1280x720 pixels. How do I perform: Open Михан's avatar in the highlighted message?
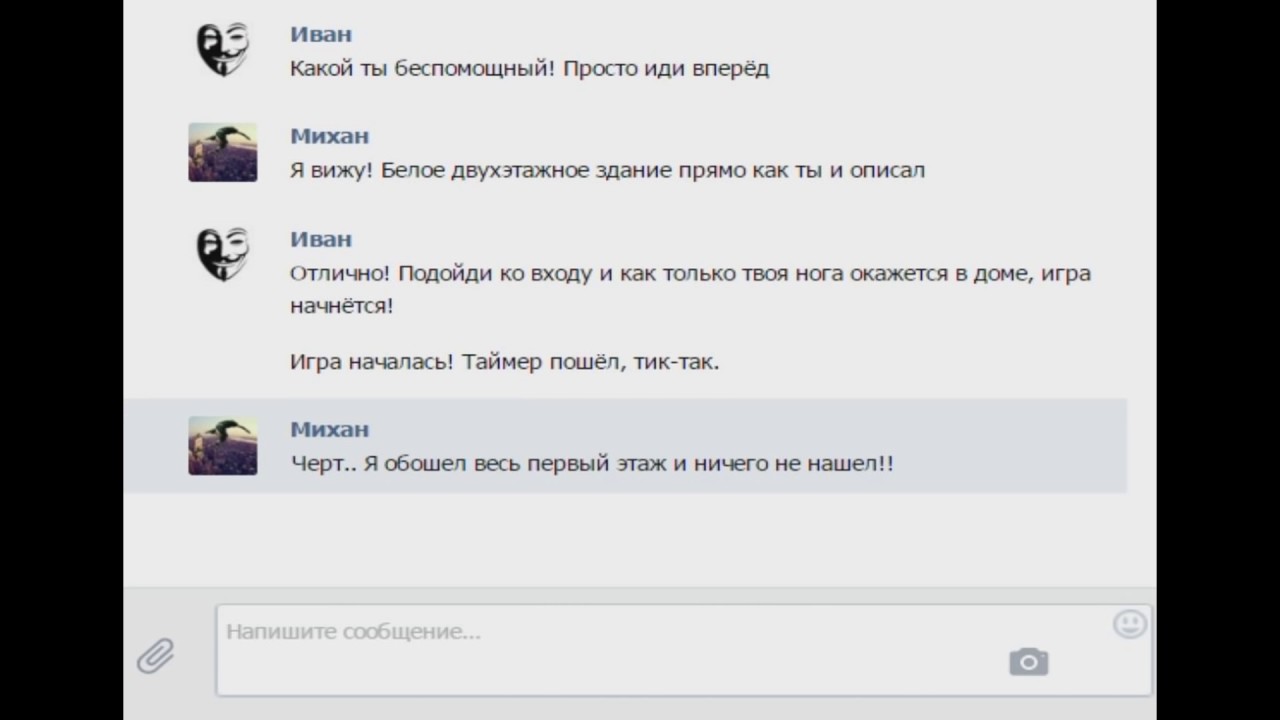coord(222,445)
